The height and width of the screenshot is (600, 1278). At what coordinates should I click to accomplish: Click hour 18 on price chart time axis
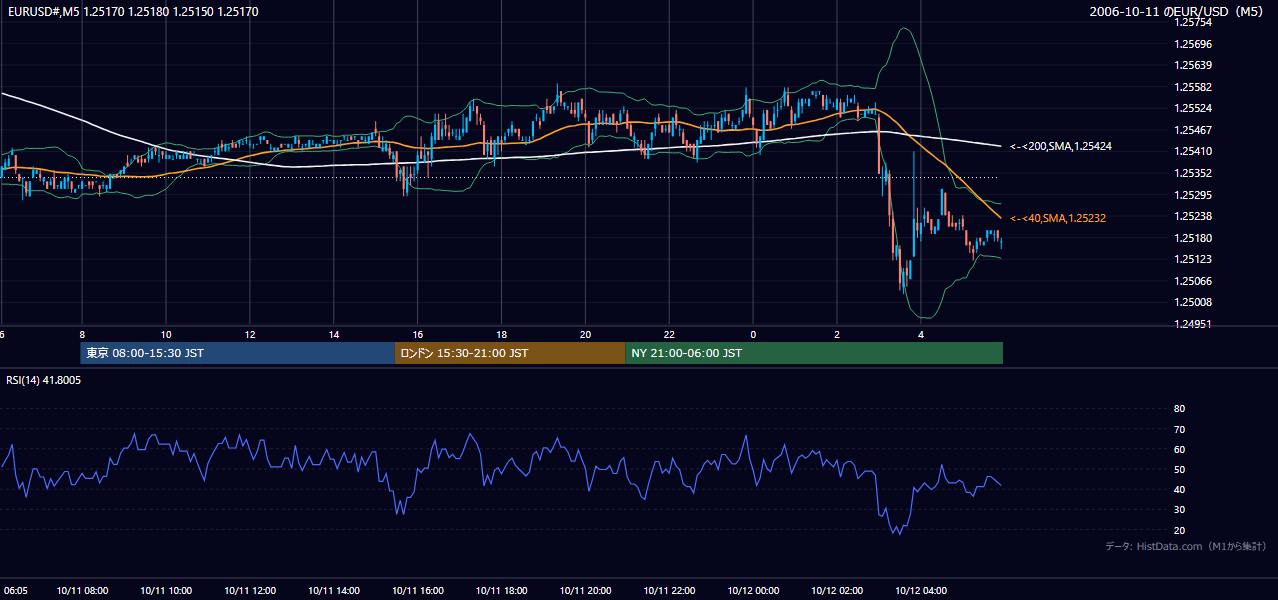pos(502,334)
